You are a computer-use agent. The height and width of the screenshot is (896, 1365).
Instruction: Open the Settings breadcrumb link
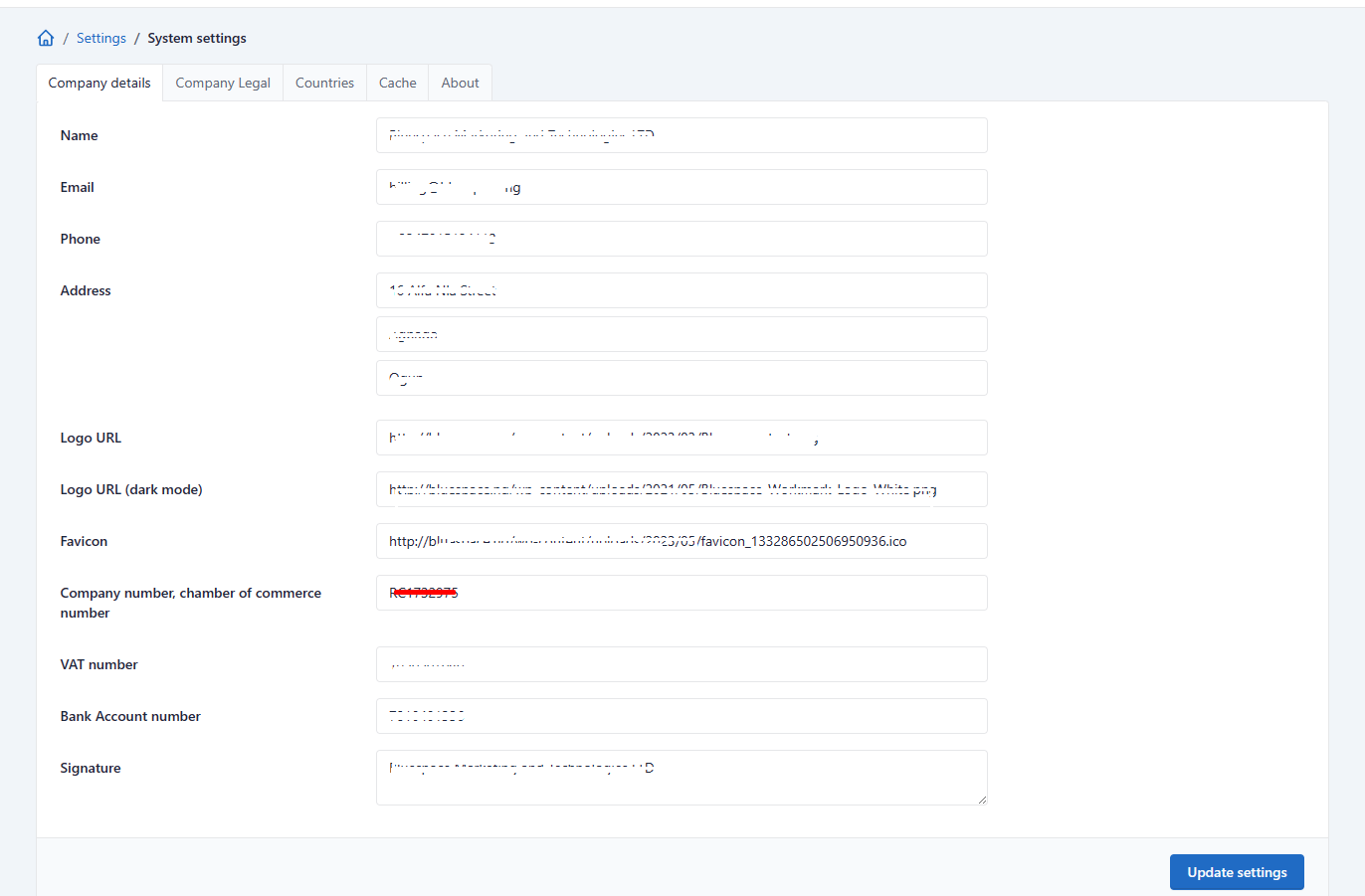pyautogui.click(x=100, y=38)
